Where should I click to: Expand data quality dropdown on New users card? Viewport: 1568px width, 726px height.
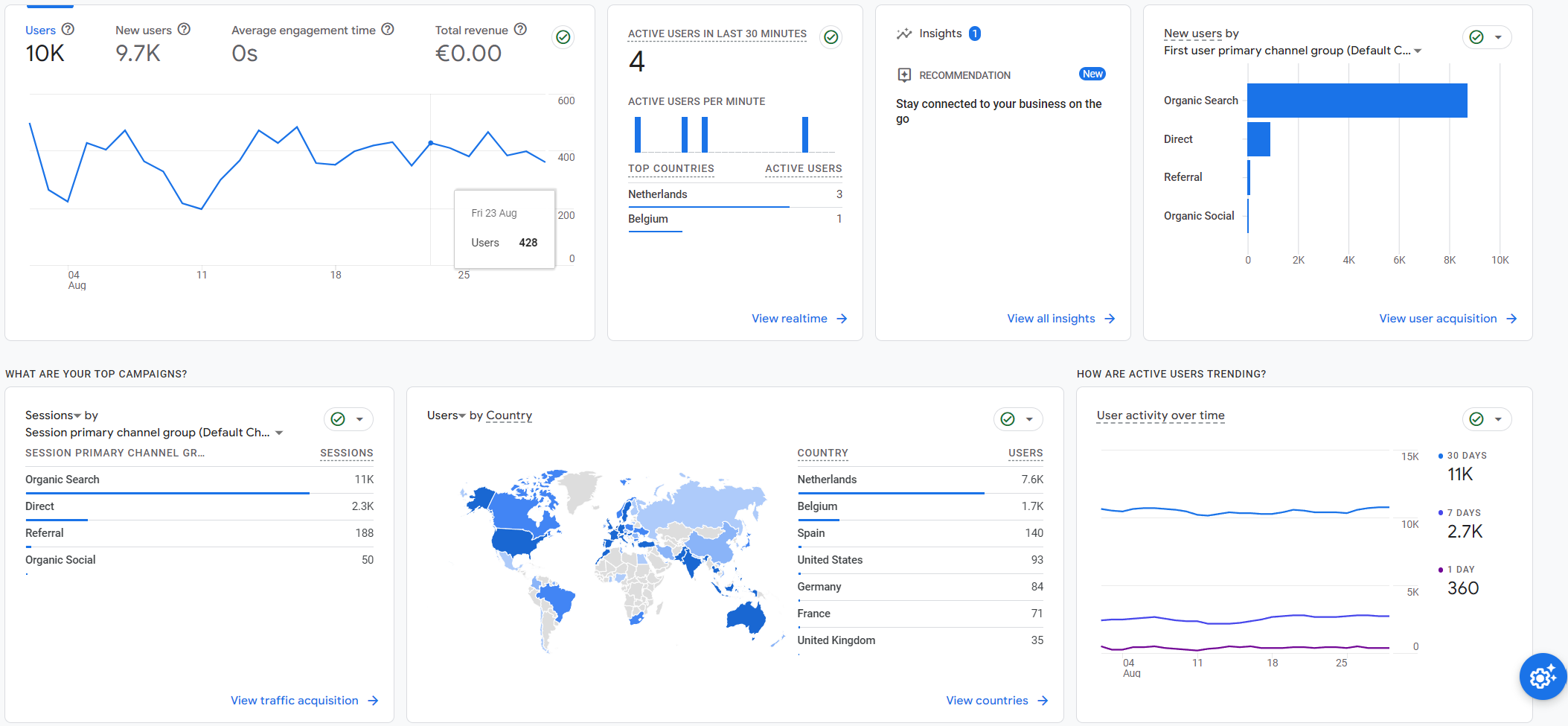[1498, 37]
